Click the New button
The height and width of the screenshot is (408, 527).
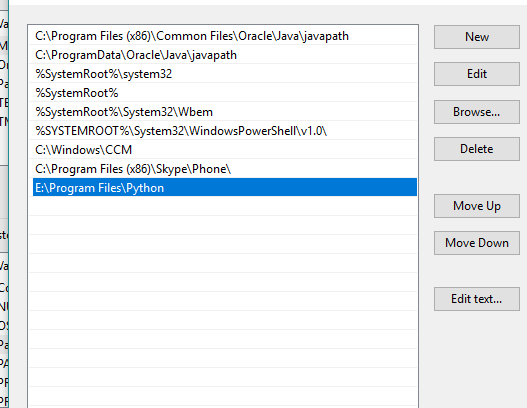tap(477, 37)
